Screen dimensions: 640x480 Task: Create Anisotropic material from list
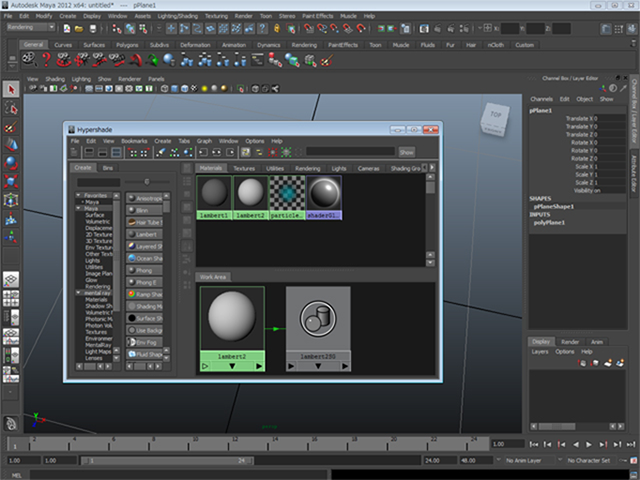pyautogui.click(x=144, y=198)
